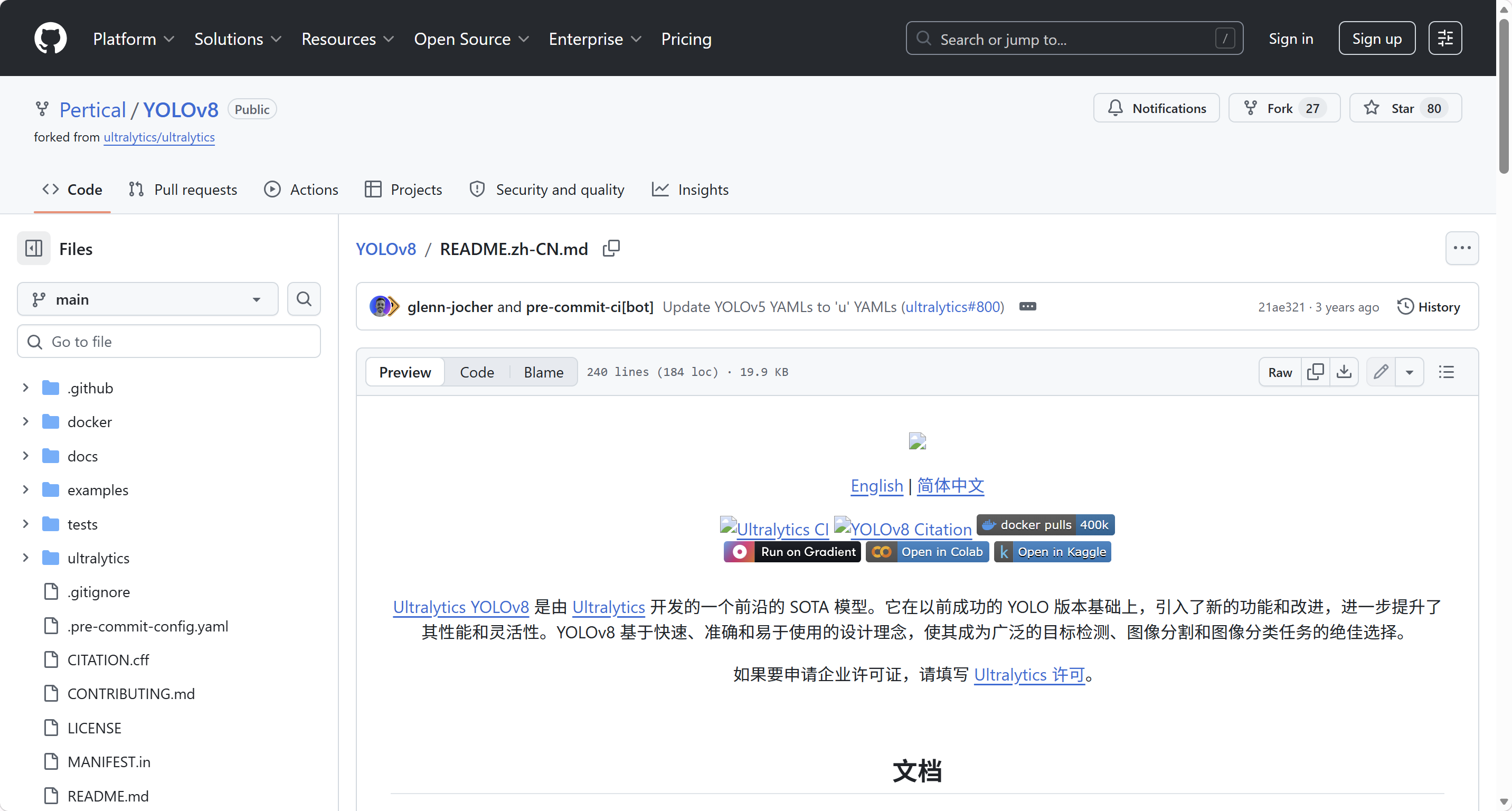Open the CONTRIBUTING.md file

(x=131, y=694)
